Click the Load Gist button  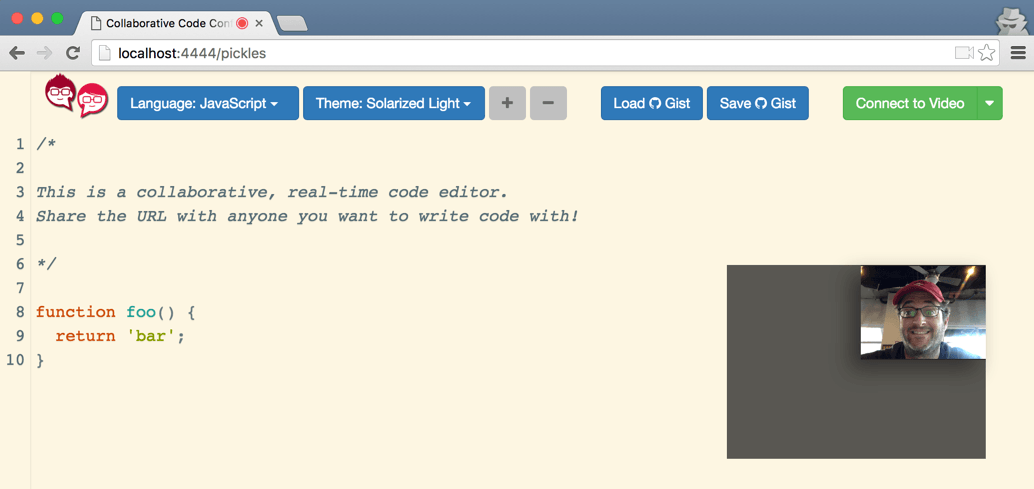click(652, 103)
